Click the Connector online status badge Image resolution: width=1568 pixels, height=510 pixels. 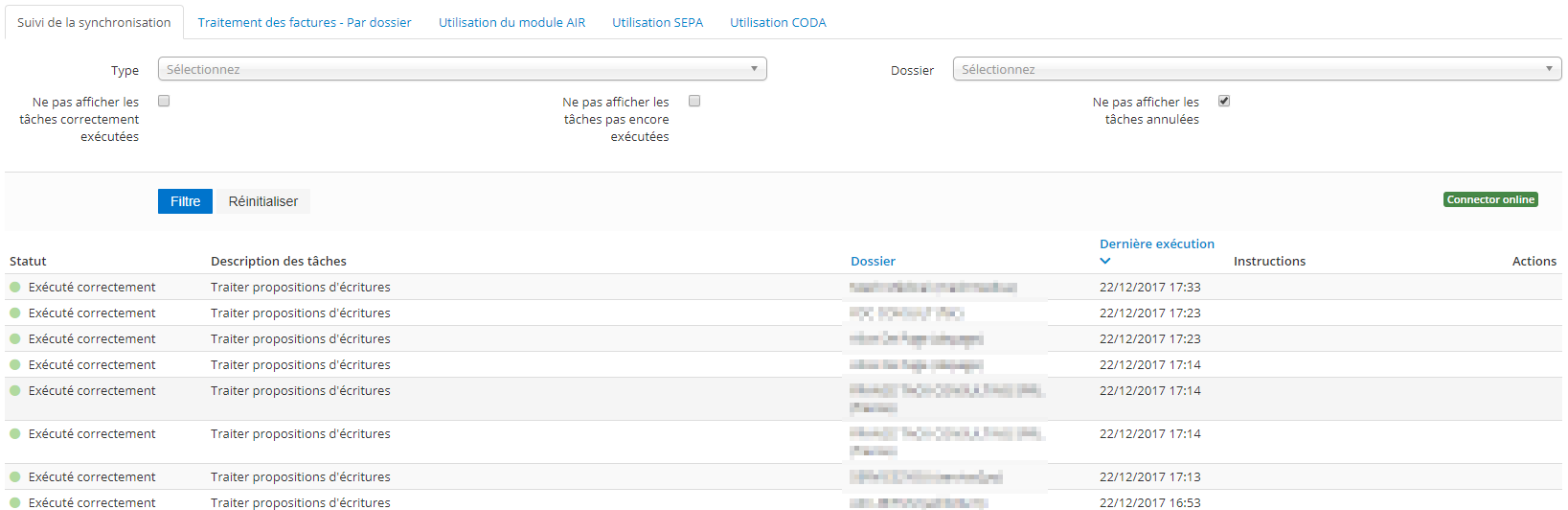pos(1490,199)
